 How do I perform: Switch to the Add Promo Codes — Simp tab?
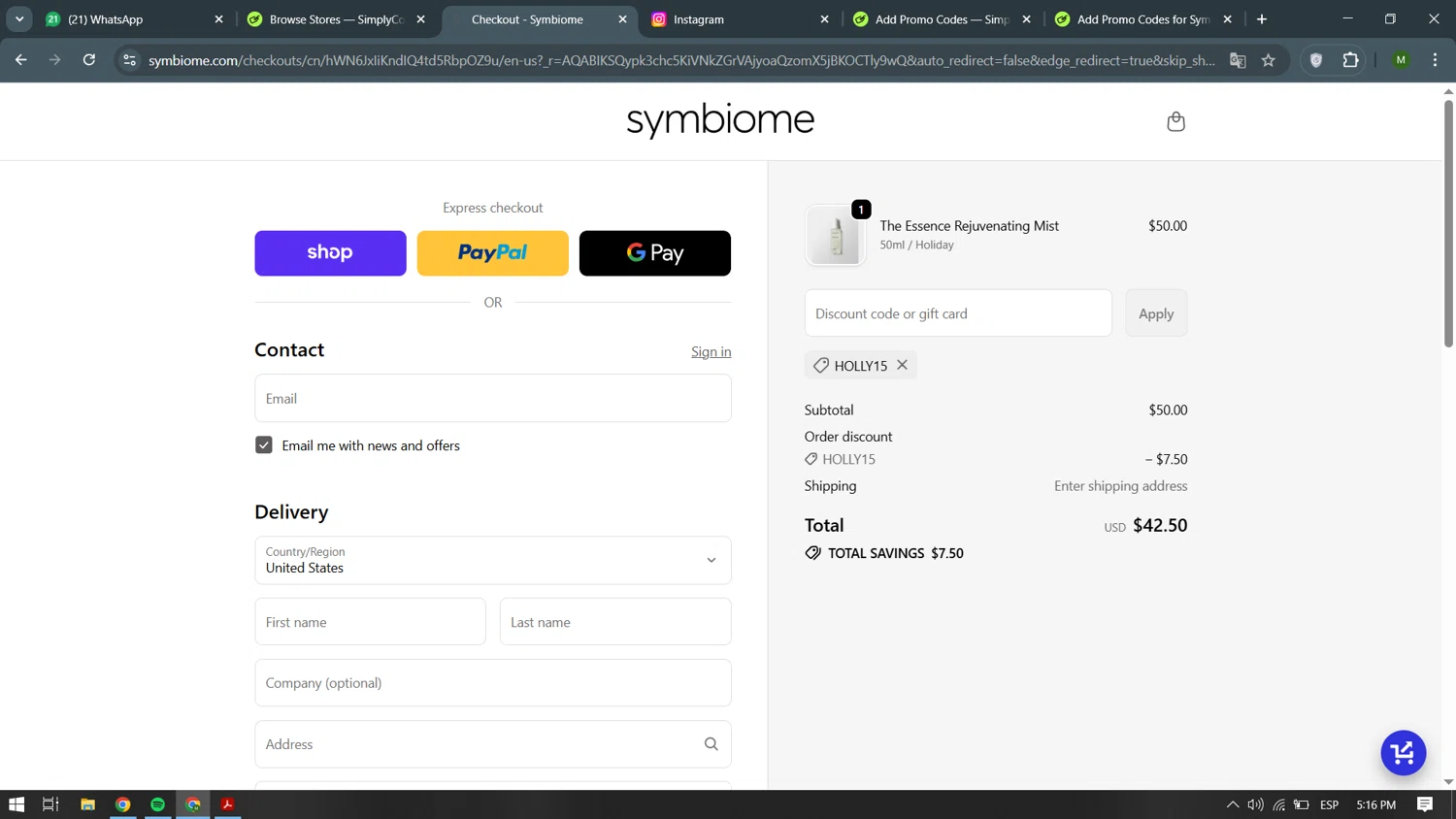(x=942, y=19)
